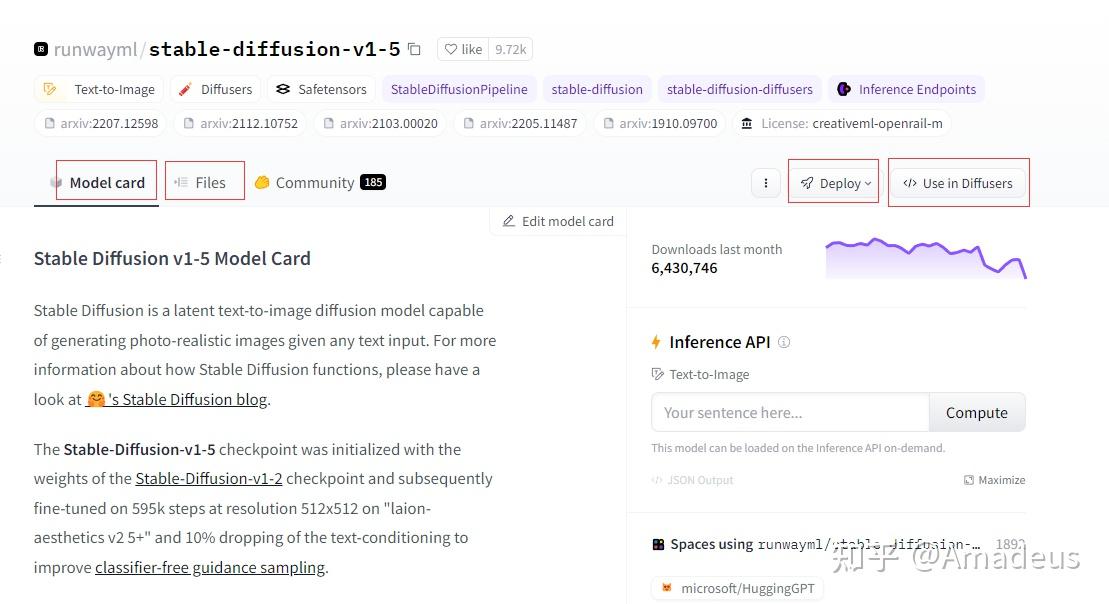Click the Edit model card button
The height and width of the screenshot is (604, 1109).
click(558, 221)
